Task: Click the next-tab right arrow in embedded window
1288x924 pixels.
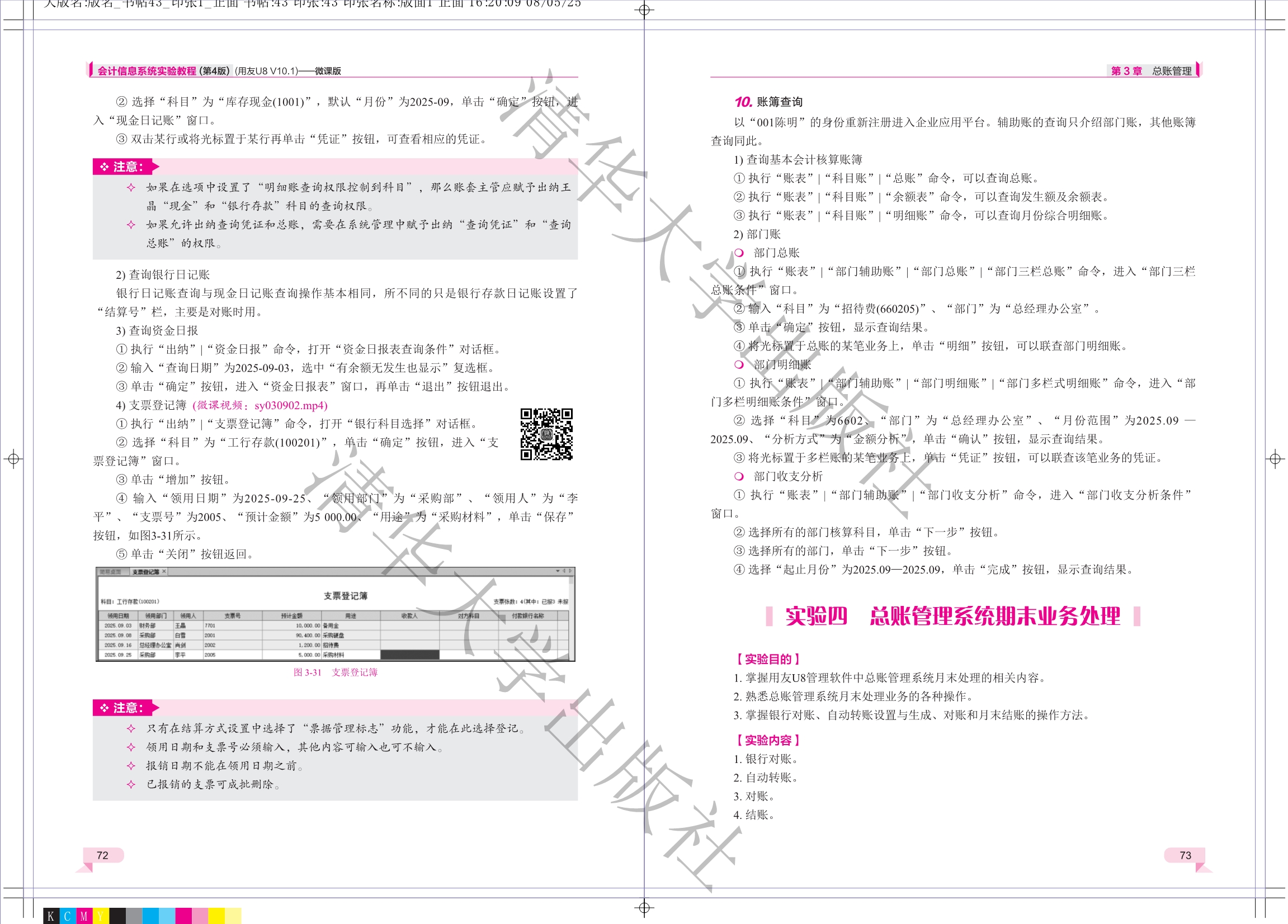Action: coord(571,571)
